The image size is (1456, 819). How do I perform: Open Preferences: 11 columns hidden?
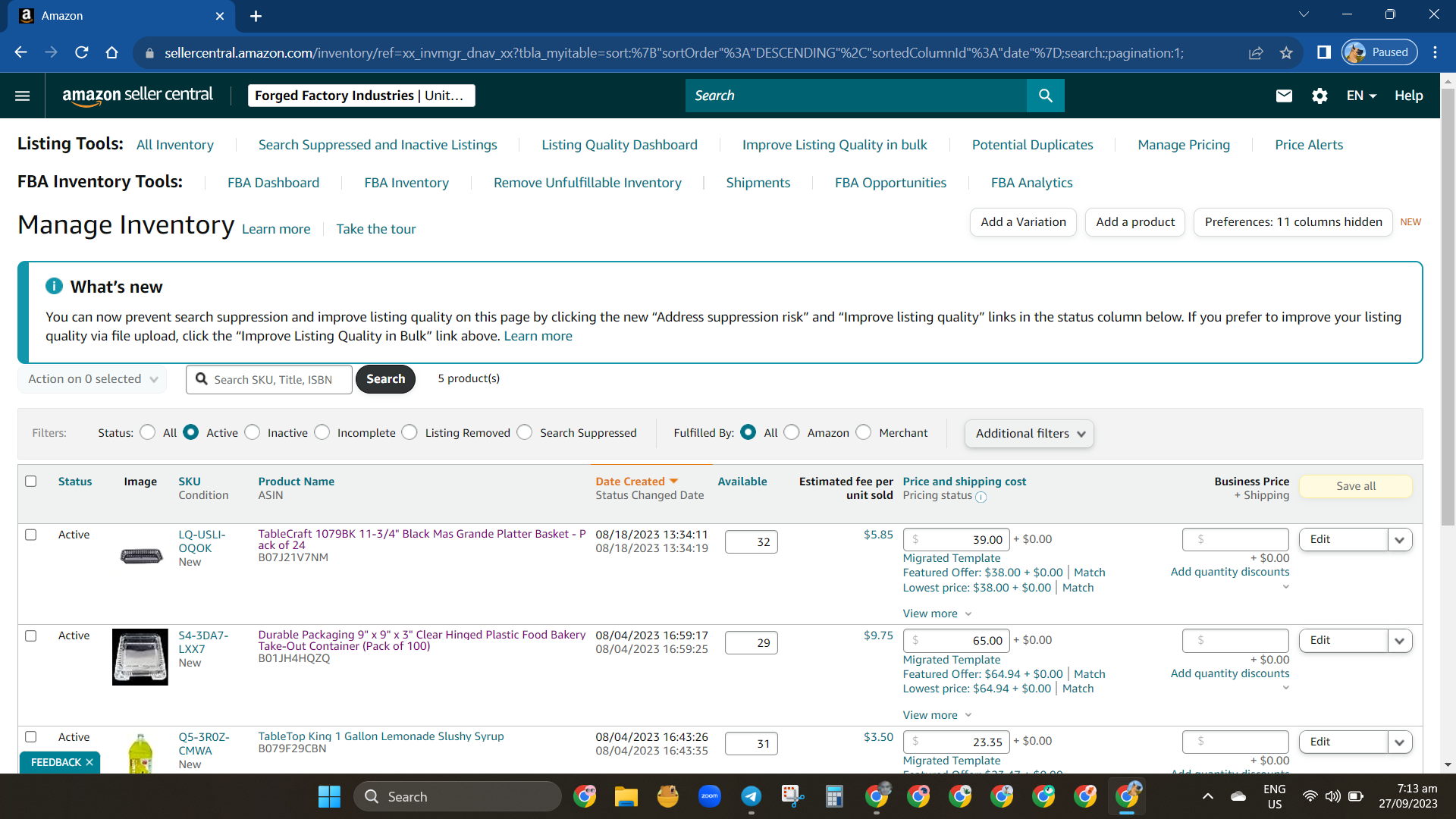click(x=1293, y=222)
